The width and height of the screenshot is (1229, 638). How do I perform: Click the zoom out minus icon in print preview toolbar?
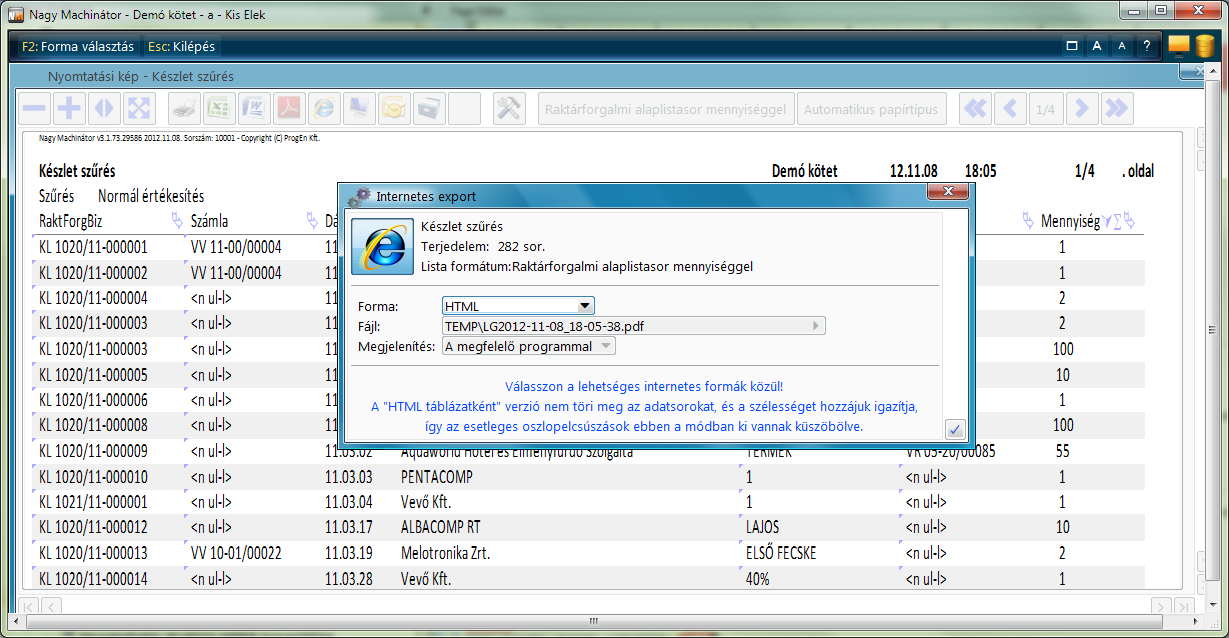tap(35, 109)
